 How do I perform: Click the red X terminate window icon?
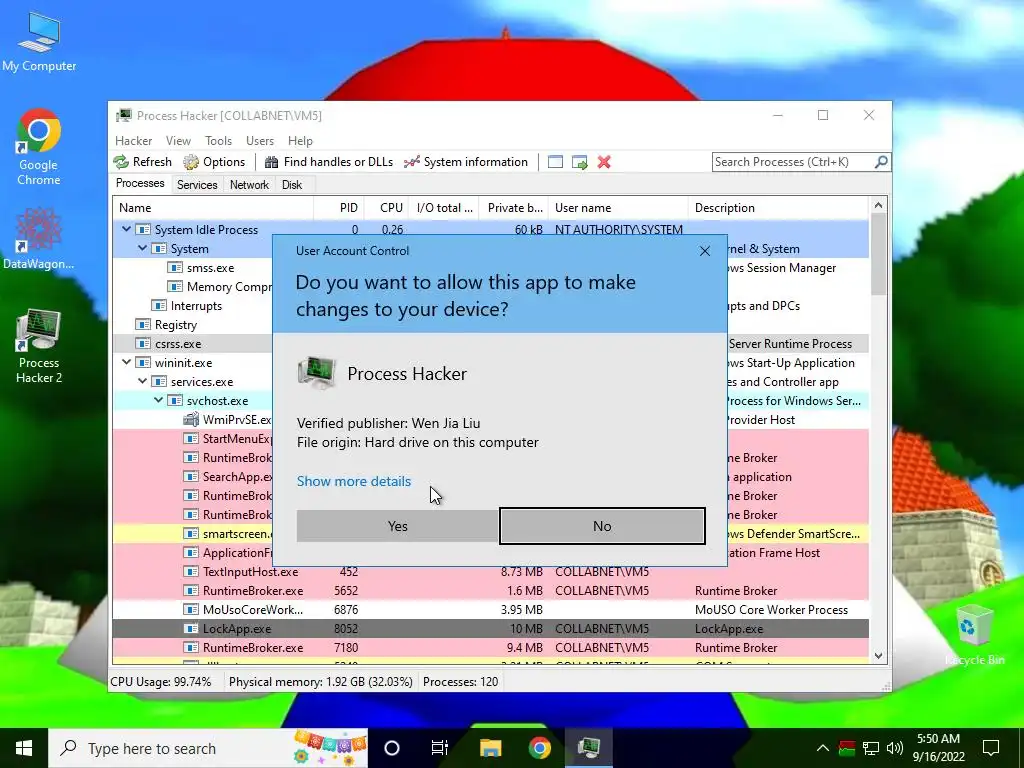coord(604,162)
